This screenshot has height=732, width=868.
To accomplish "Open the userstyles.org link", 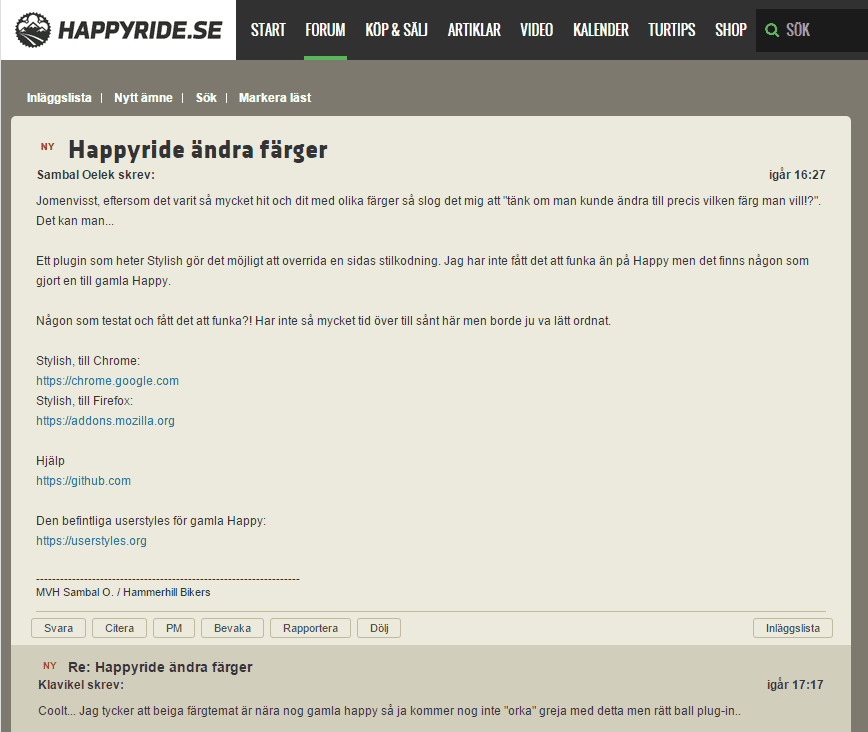I will (91, 541).
